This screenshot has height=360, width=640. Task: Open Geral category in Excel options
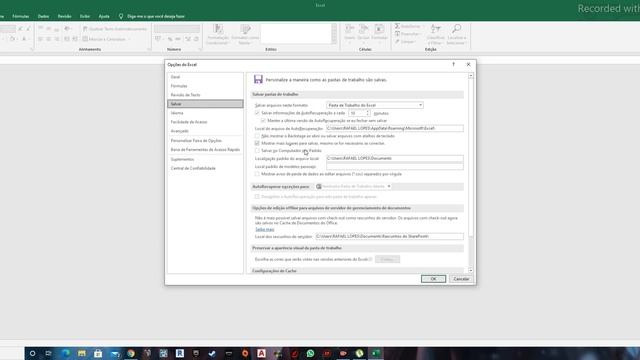pos(176,77)
